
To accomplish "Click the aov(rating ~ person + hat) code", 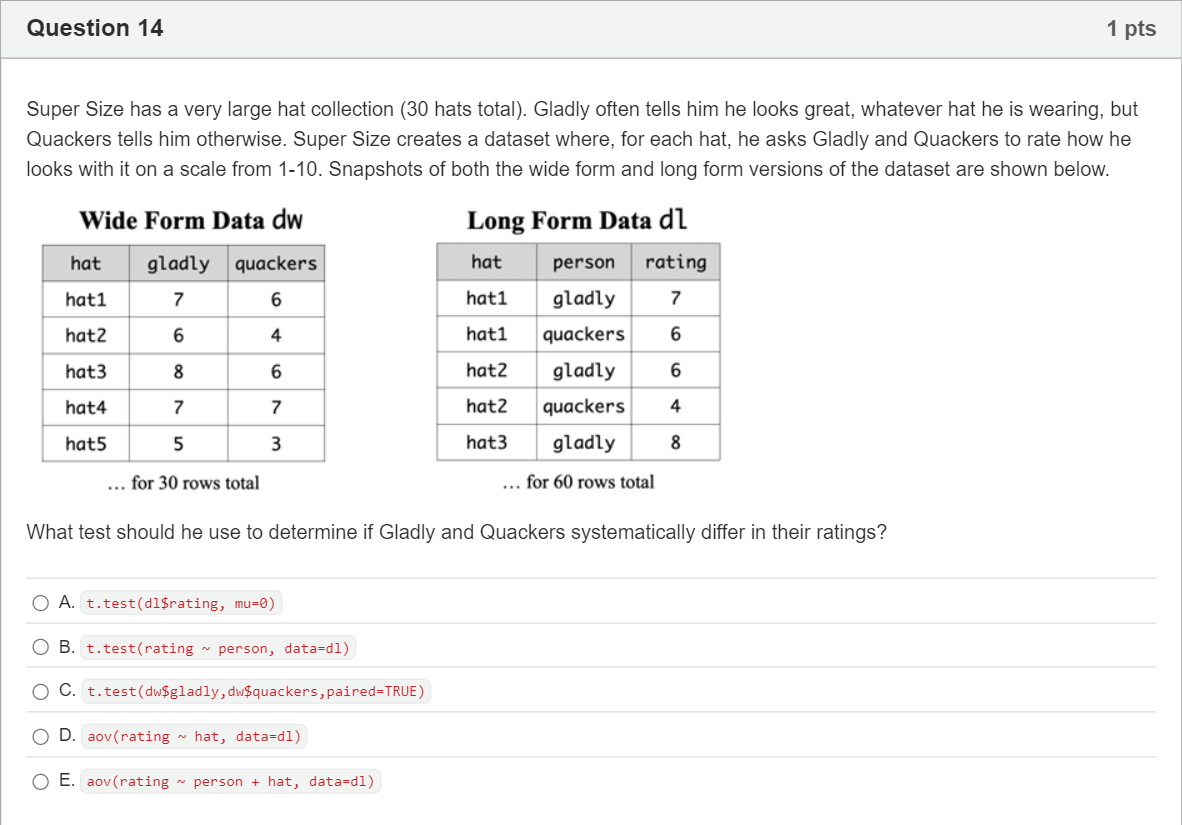I will (x=231, y=781).
